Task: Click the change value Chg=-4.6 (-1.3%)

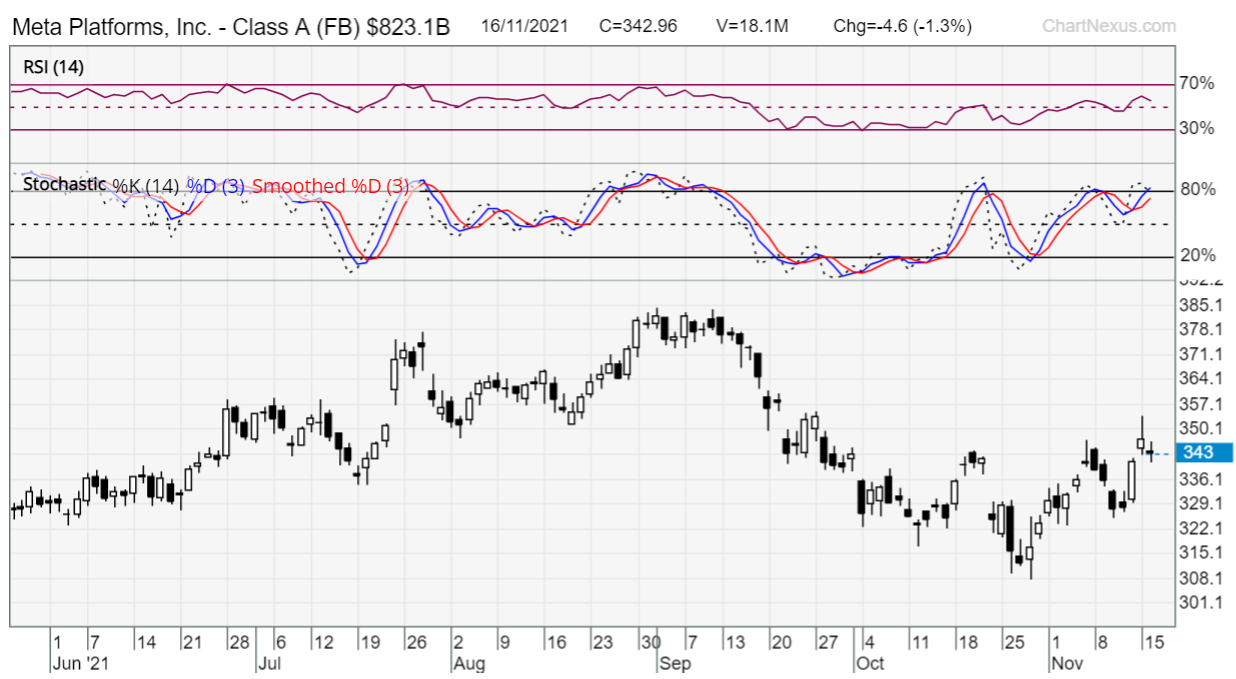Action: [x=902, y=26]
